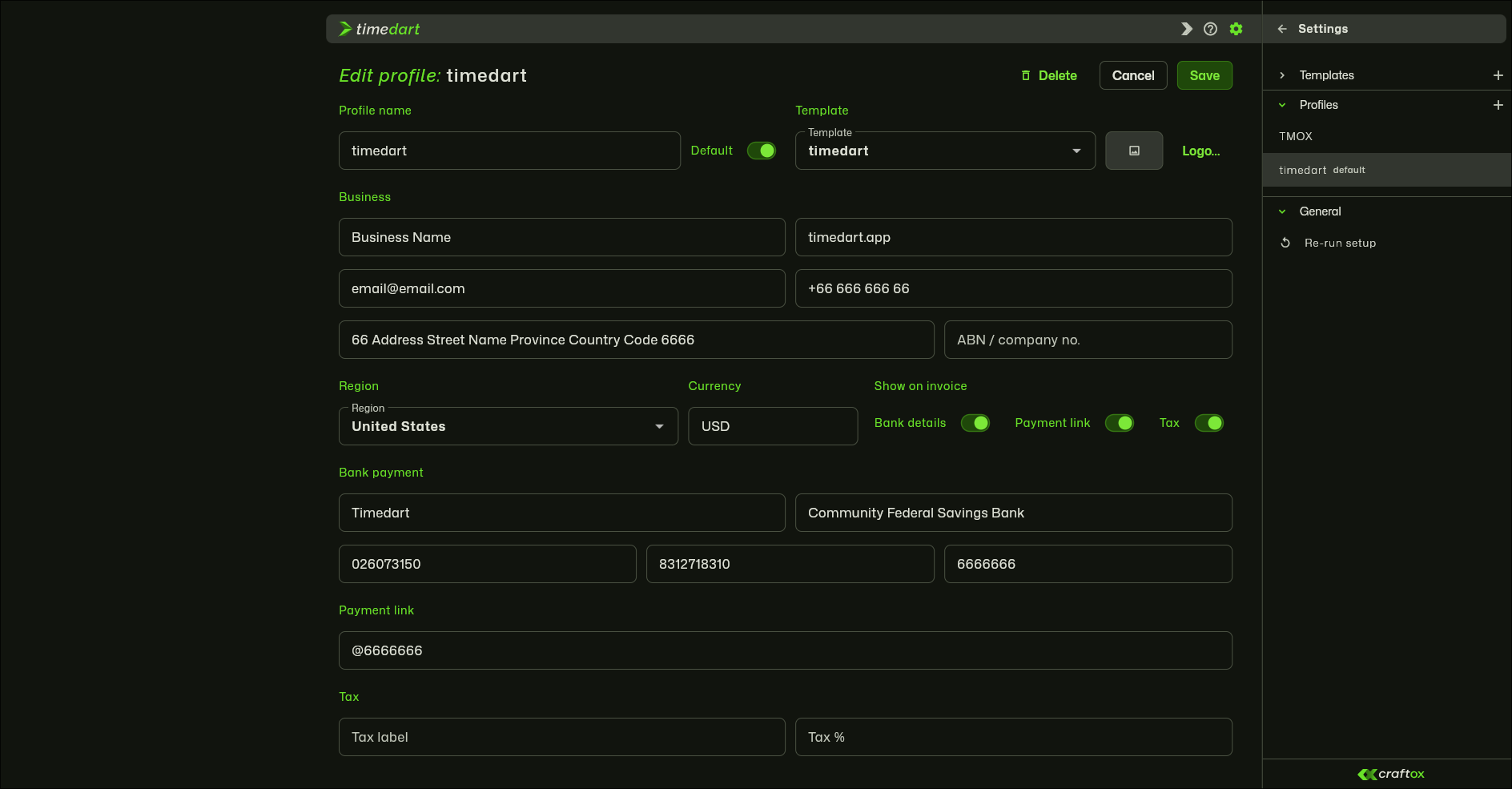Click the Timedart bank account name field
Viewport: 1512px width, 789px height.
[x=561, y=513]
